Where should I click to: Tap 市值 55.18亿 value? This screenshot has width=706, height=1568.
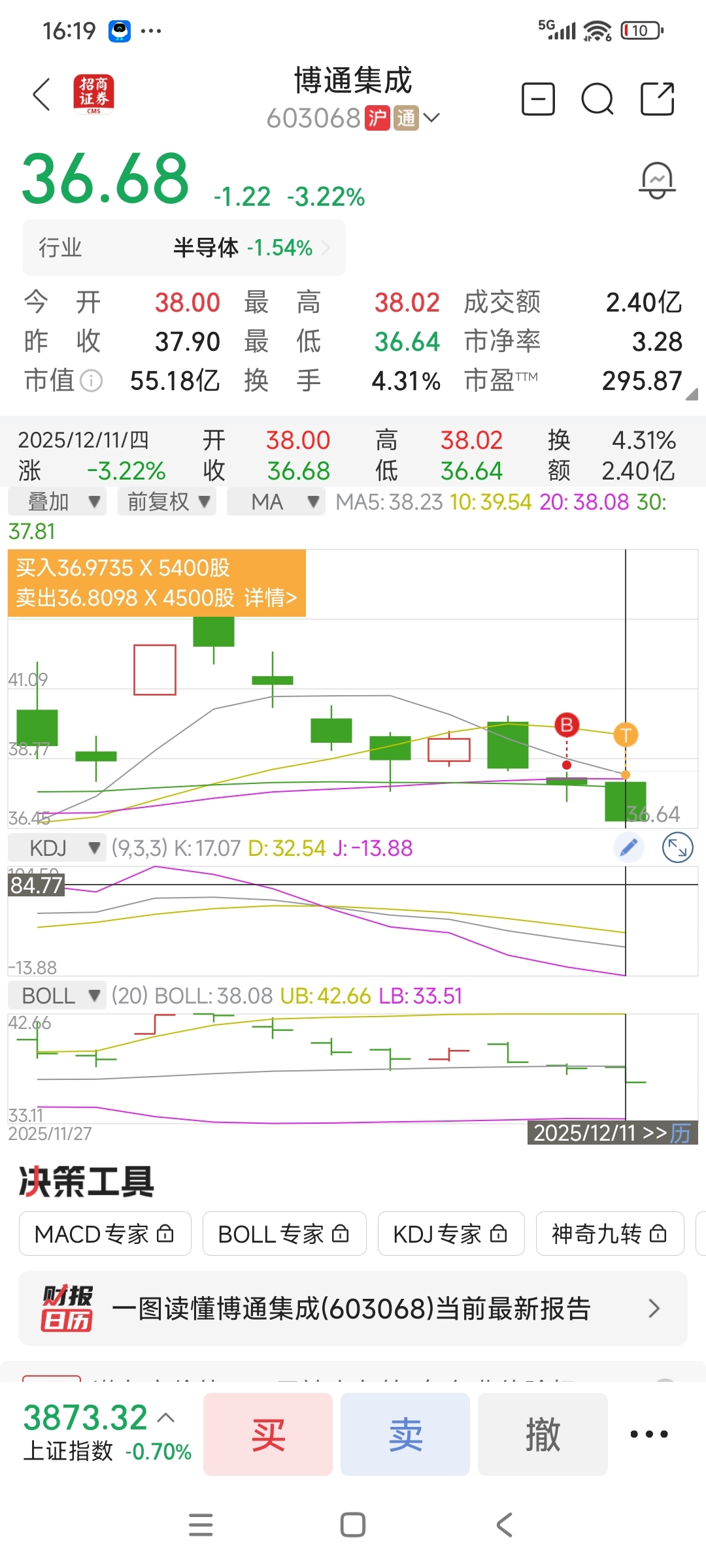point(175,381)
